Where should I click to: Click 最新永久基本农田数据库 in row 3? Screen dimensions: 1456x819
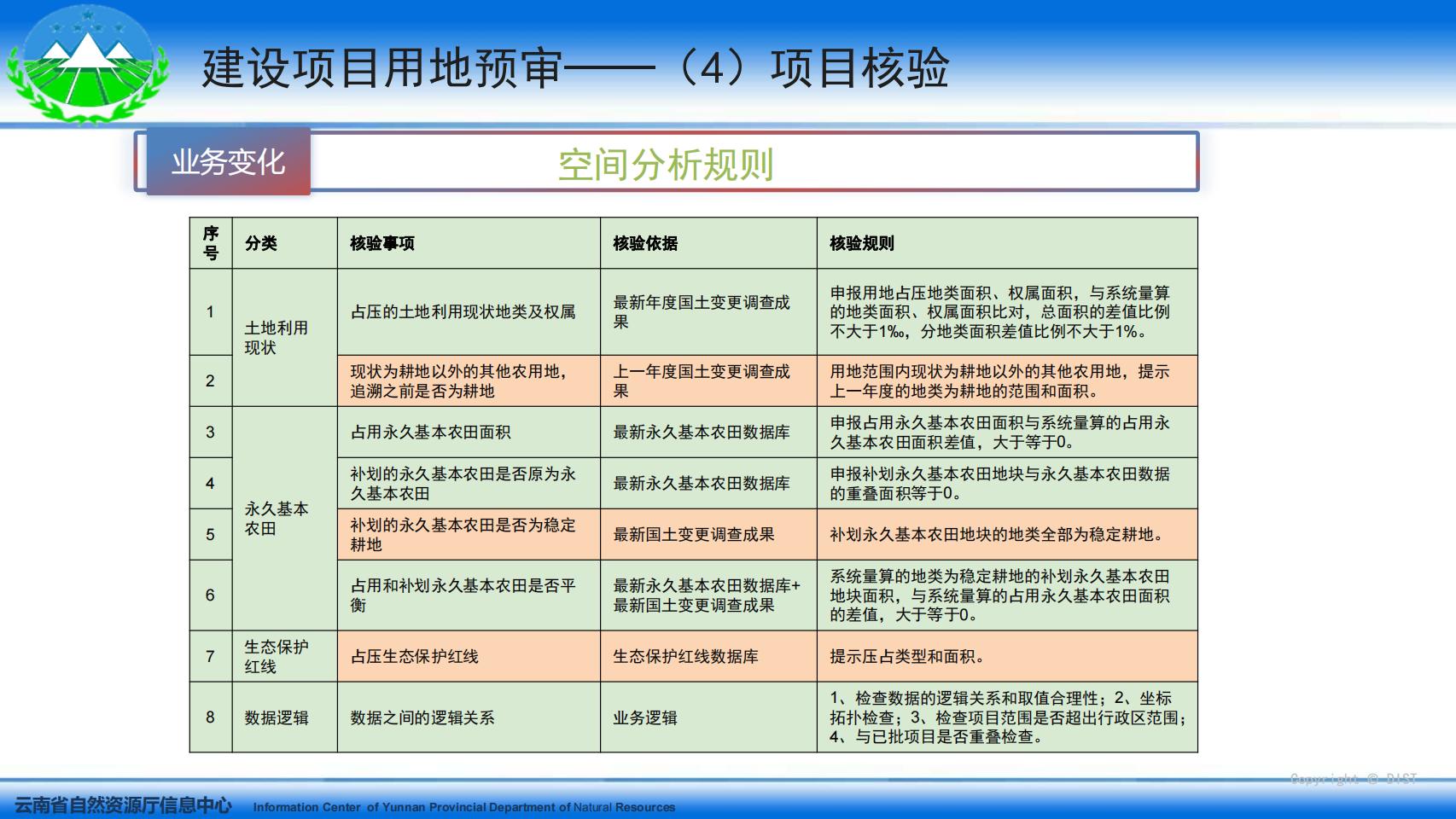click(708, 432)
